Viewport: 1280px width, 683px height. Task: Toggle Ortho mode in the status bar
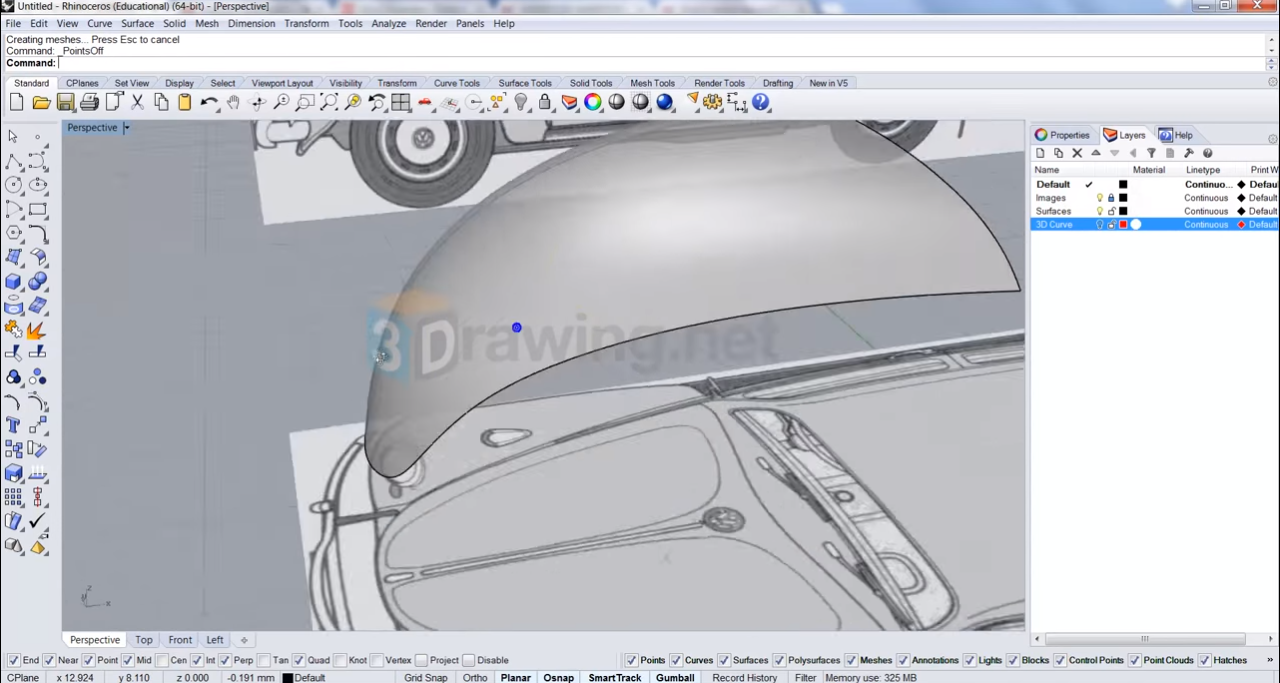click(x=475, y=678)
